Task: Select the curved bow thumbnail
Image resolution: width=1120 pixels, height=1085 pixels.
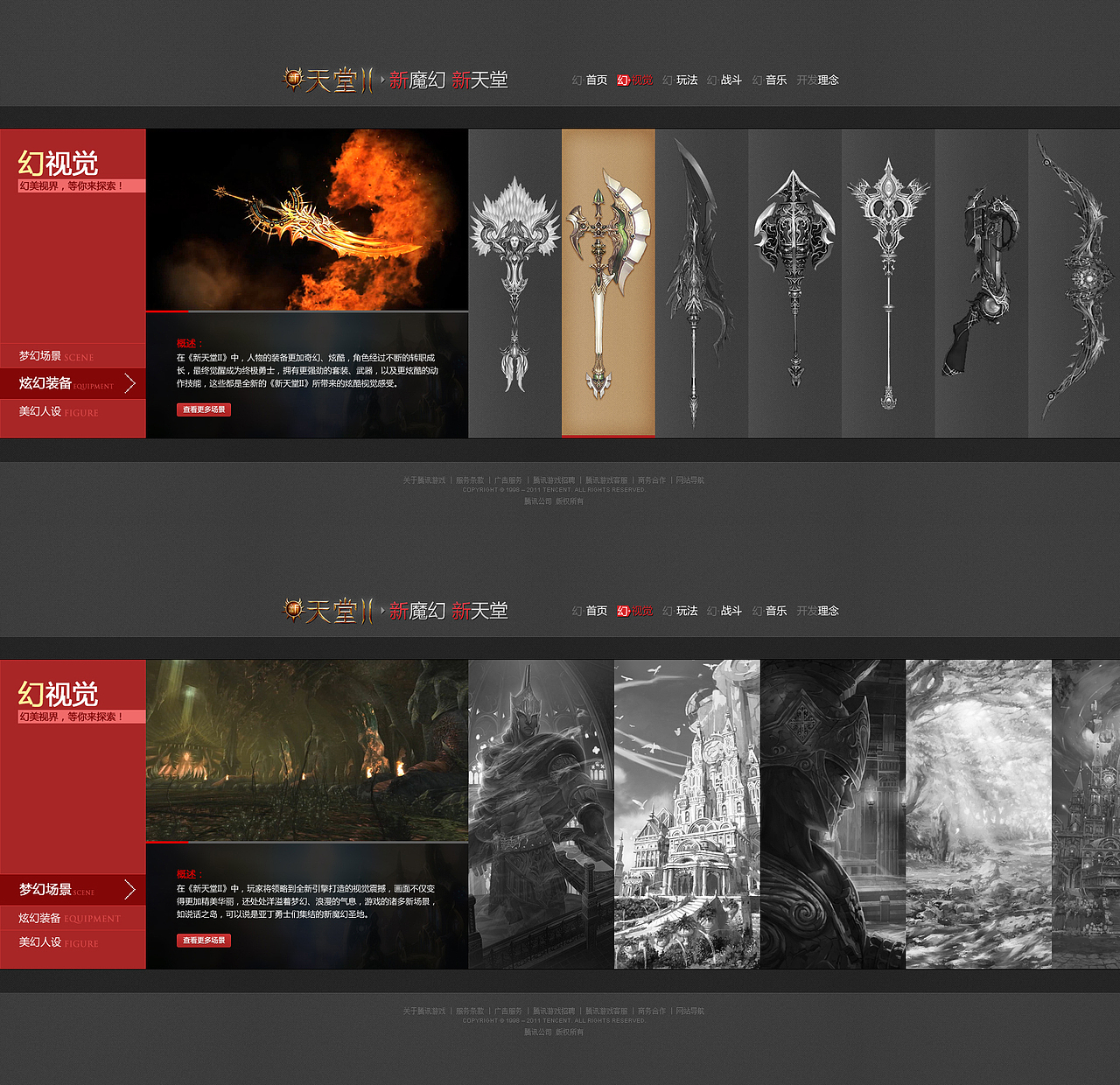Action: pos(1074,283)
